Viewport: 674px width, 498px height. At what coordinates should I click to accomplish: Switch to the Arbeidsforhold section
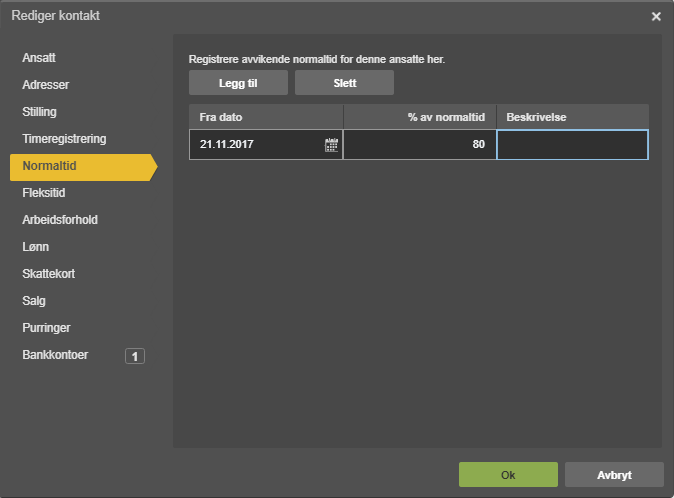point(60,220)
